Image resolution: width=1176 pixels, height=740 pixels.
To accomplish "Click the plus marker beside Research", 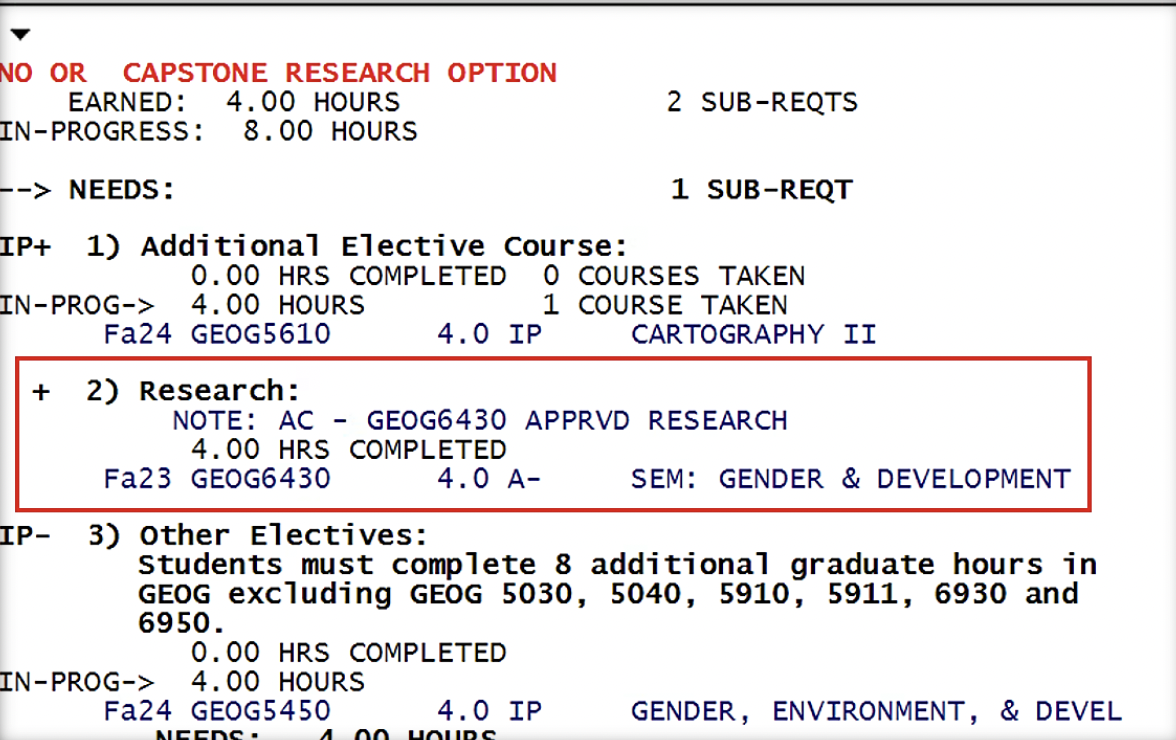I will [x=41, y=392].
